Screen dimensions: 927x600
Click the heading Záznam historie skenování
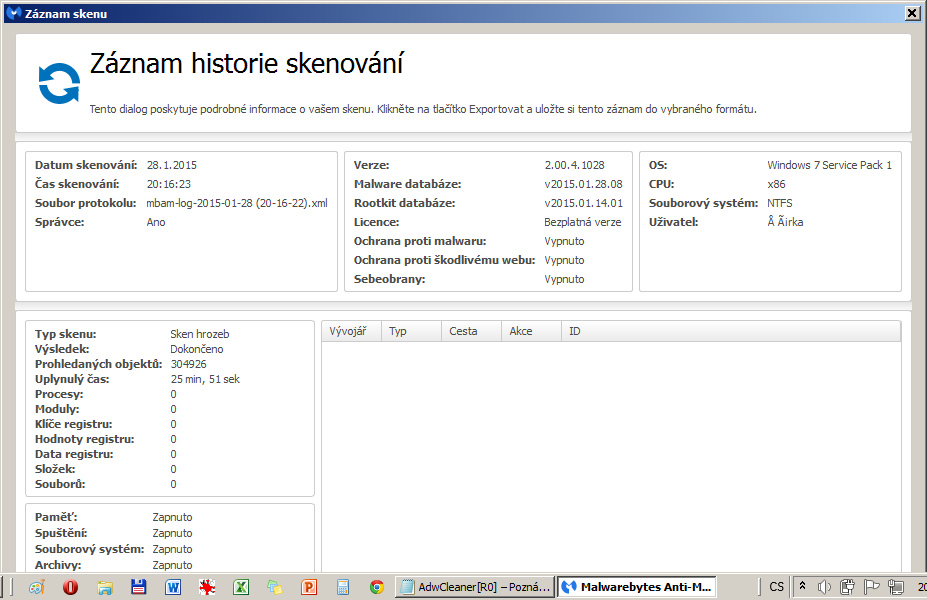[247, 64]
